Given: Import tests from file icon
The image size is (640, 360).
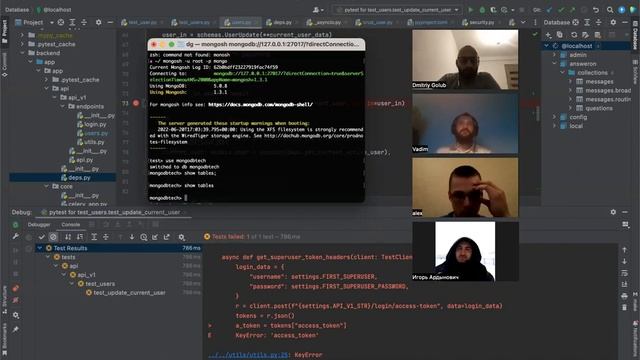Looking at the screenshot, I should [x=155, y=237].
